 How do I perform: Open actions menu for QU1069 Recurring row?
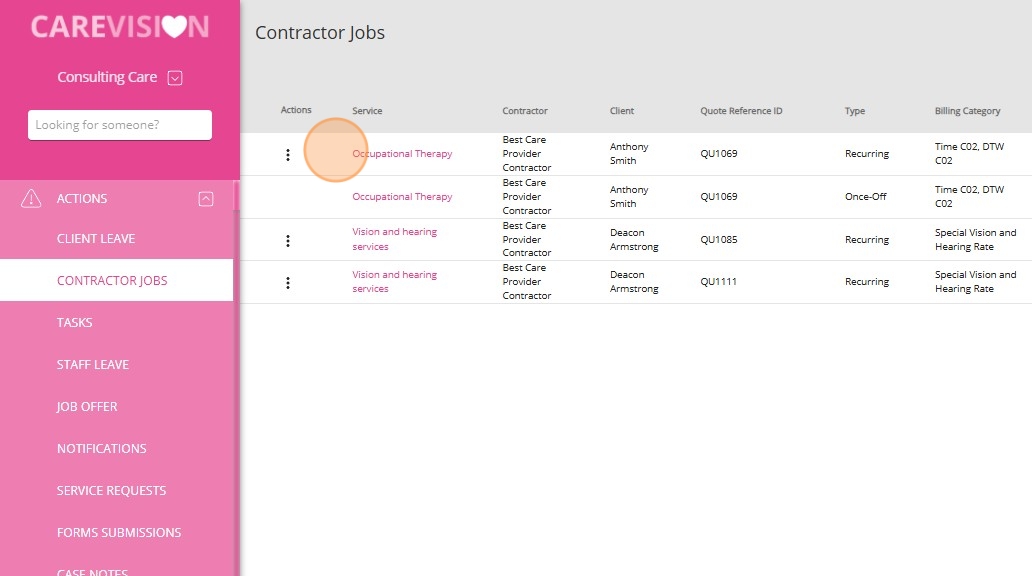(288, 155)
